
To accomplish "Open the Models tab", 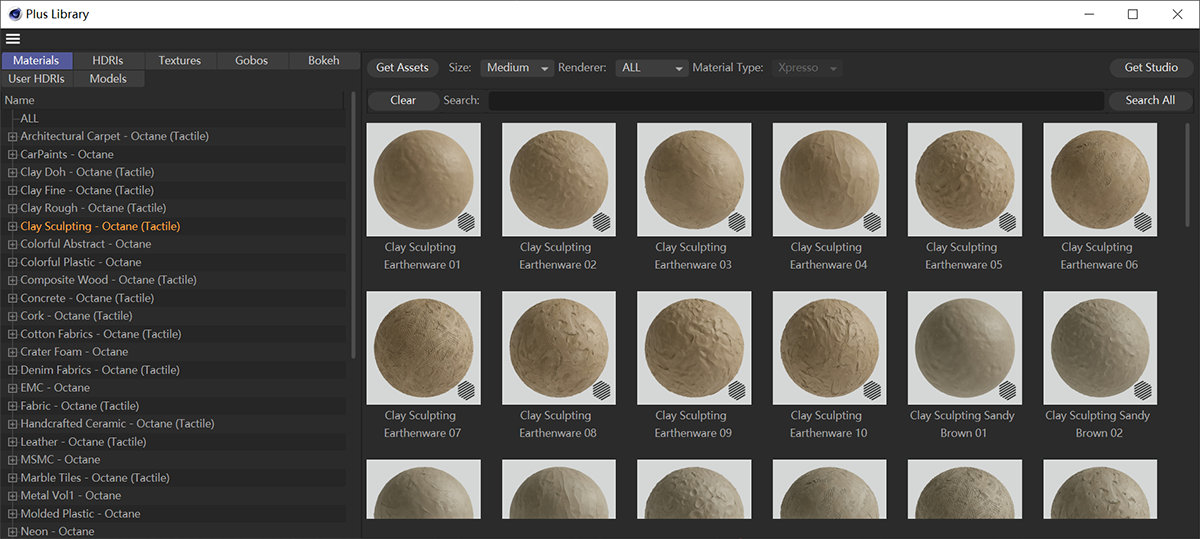I will pyautogui.click(x=108, y=79).
